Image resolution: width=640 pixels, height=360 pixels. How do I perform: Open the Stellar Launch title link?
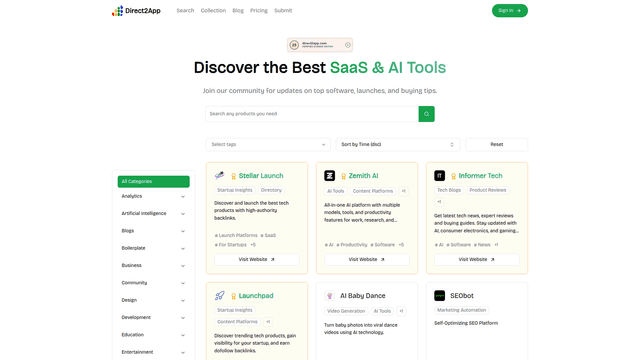click(261, 176)
